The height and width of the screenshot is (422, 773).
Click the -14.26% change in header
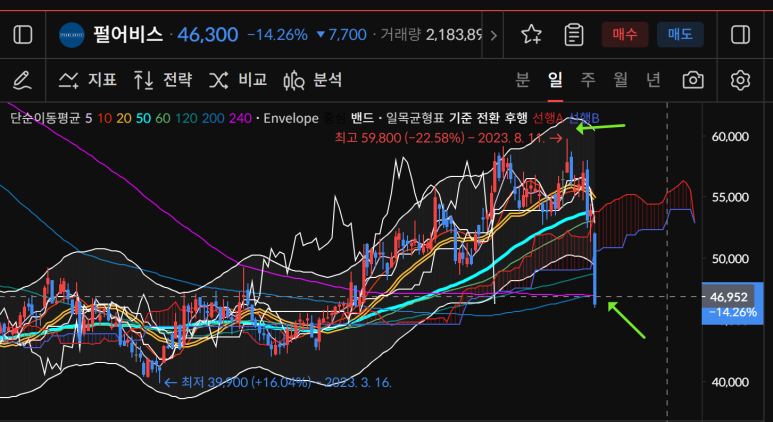point(278,35)
